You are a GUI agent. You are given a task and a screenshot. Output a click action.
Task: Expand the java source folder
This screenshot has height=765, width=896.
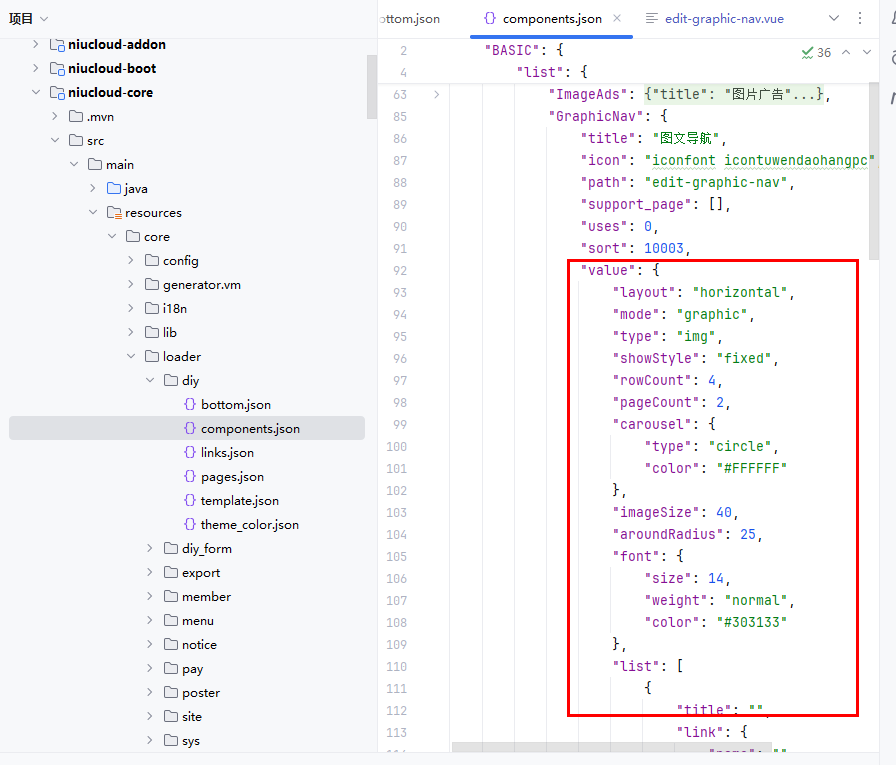pyautogui.click(x=93, y=189)
